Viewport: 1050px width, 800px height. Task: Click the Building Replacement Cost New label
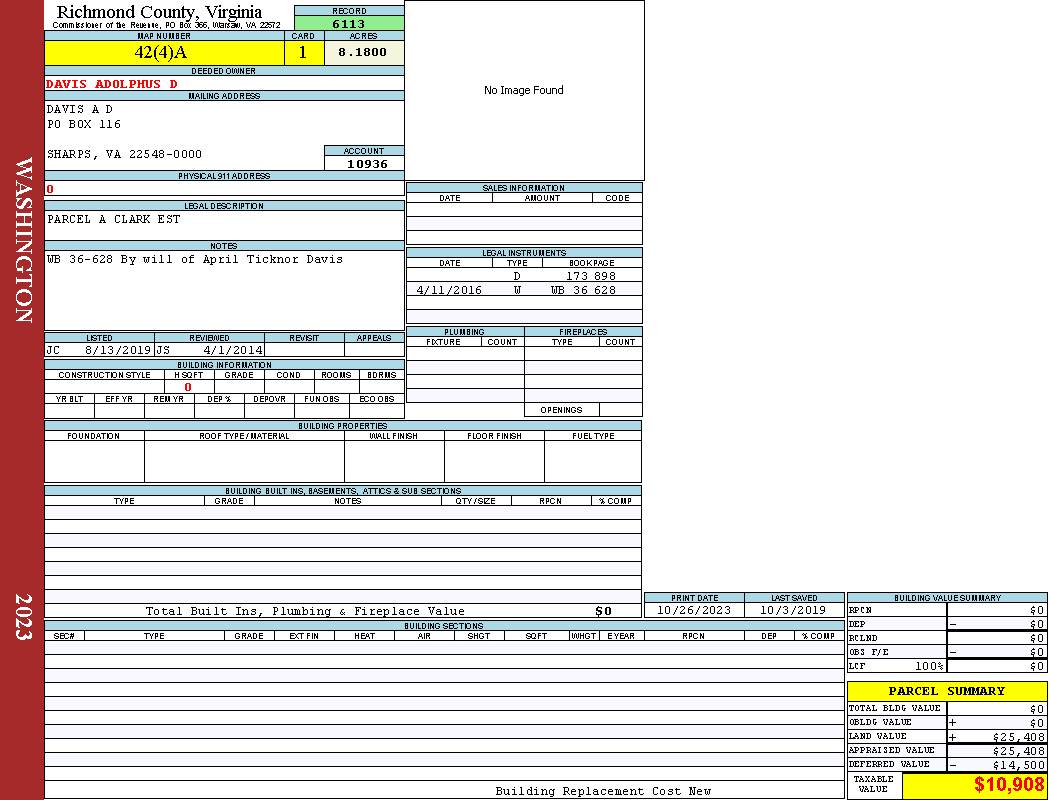(x=603, y=791)
